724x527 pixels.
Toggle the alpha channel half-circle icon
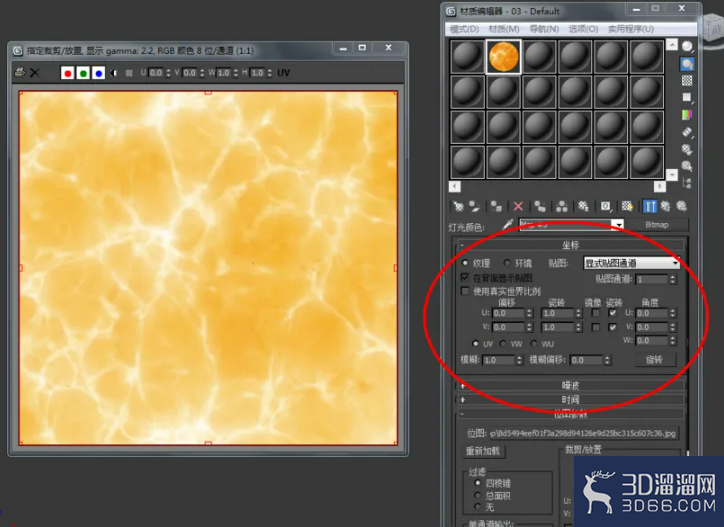(114, 73)
